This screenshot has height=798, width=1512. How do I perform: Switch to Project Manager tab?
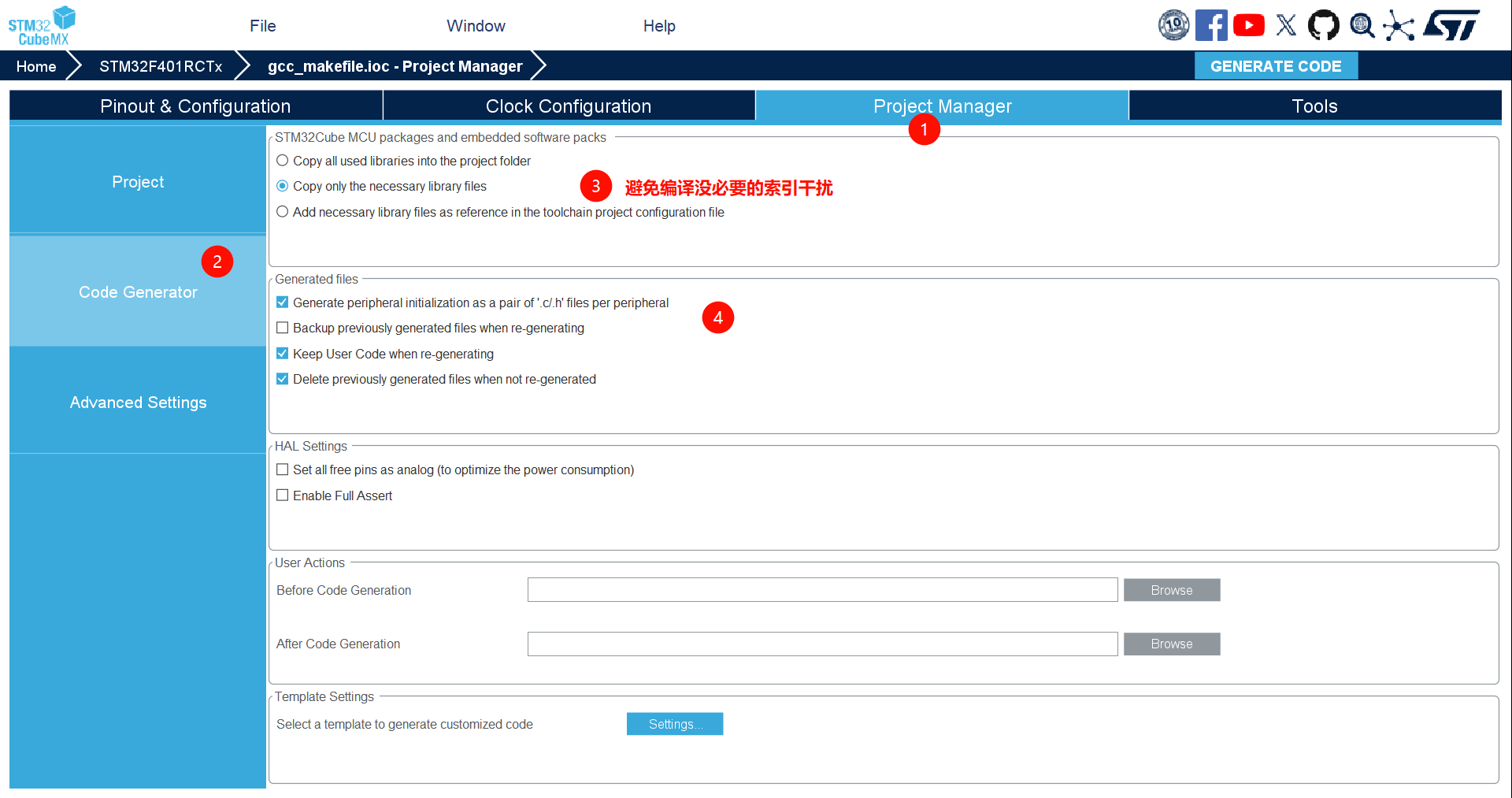point(942,106)
